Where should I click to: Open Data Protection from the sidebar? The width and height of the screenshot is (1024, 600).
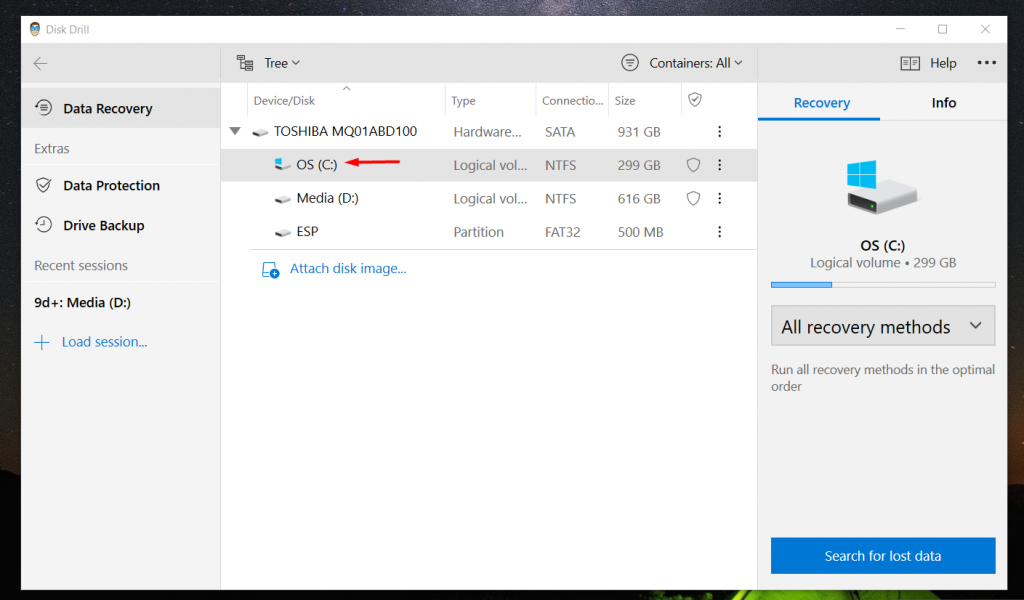[109, 185]
